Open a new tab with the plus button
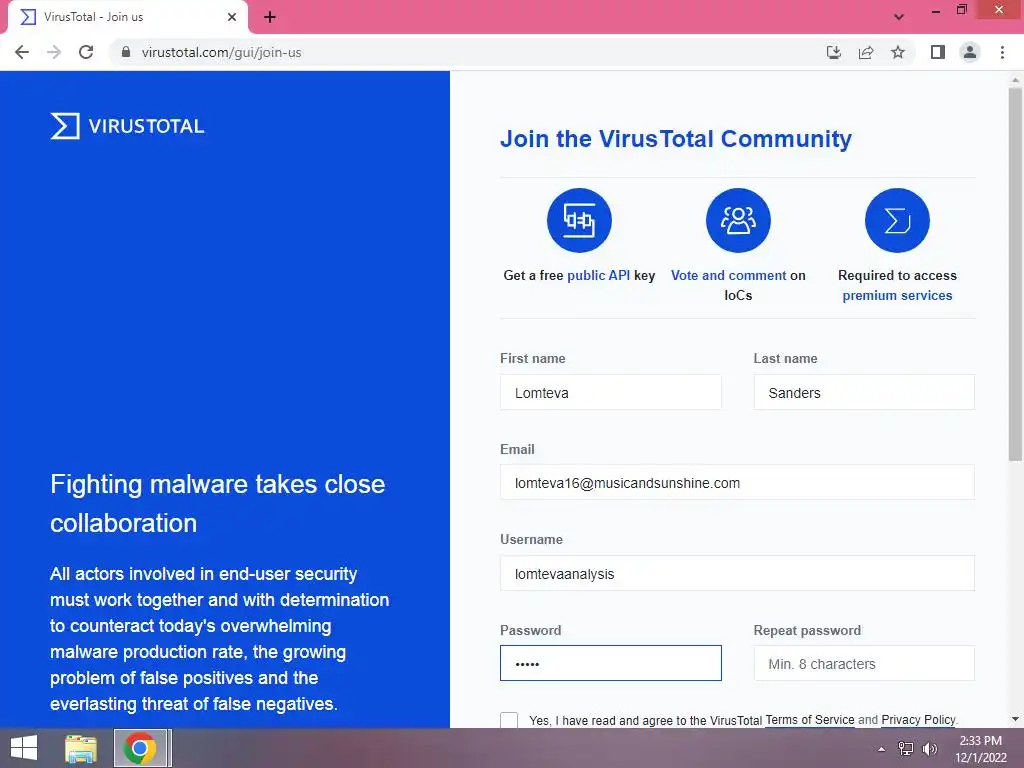The height and width of the screenshot is (768, 1024). click(x=270, y=17)
